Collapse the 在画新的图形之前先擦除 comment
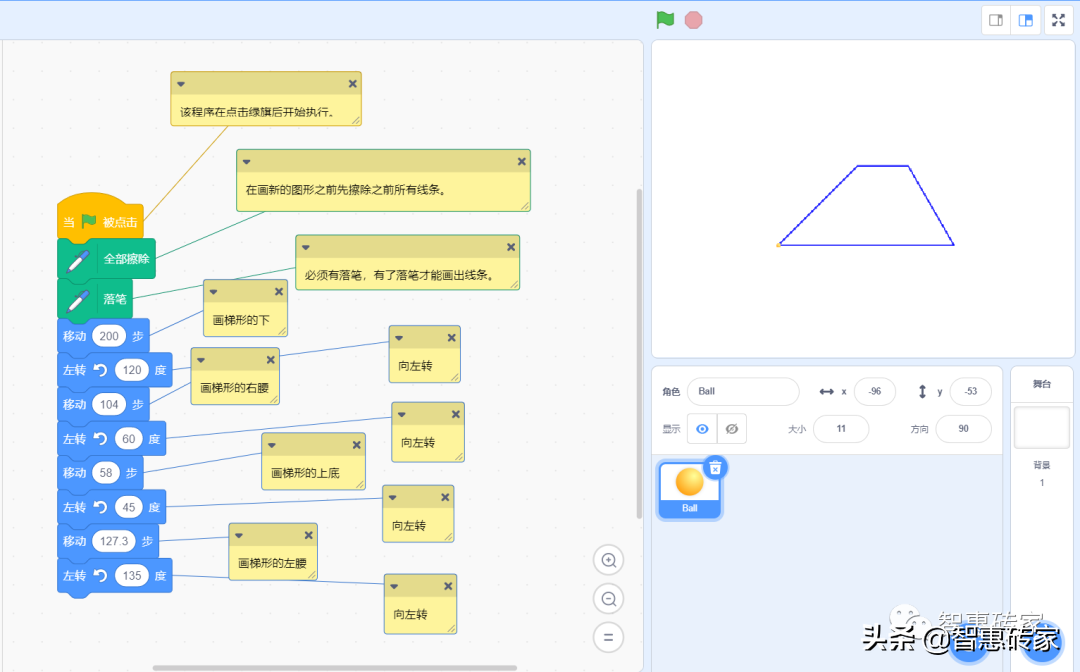 coord(246,162)
